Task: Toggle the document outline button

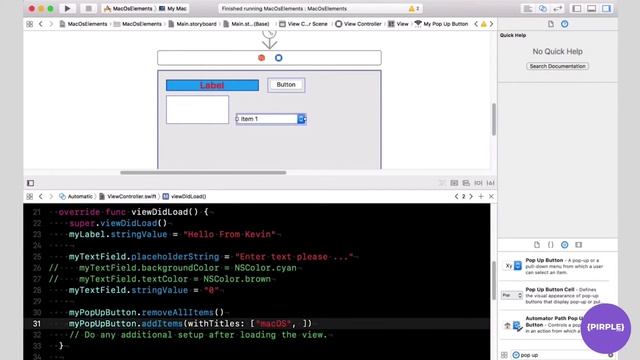Action: click(31, 183)
